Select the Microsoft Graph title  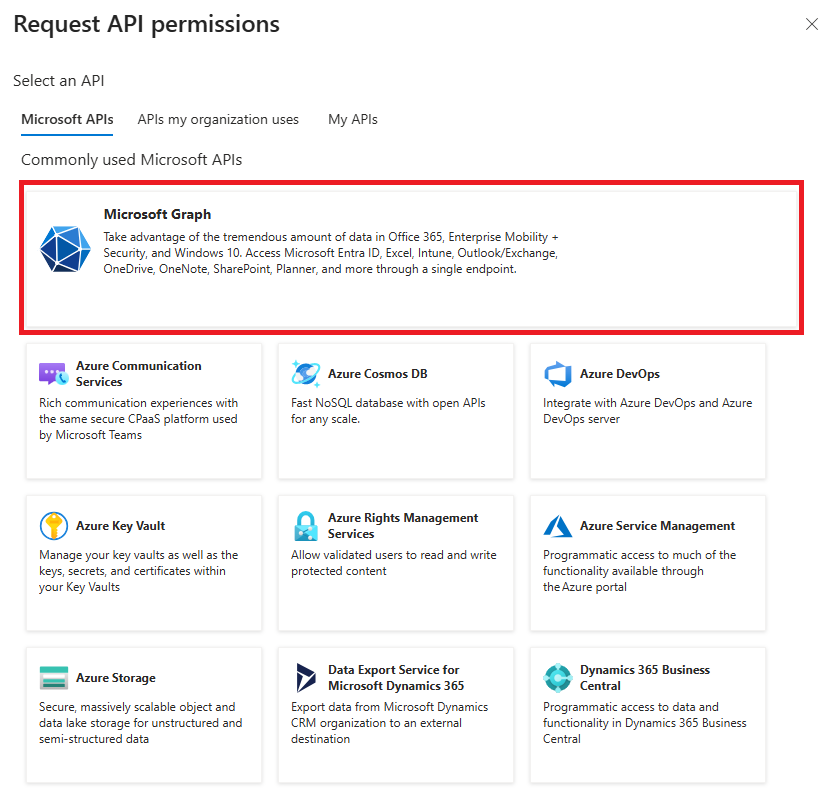tap(157, 214)
